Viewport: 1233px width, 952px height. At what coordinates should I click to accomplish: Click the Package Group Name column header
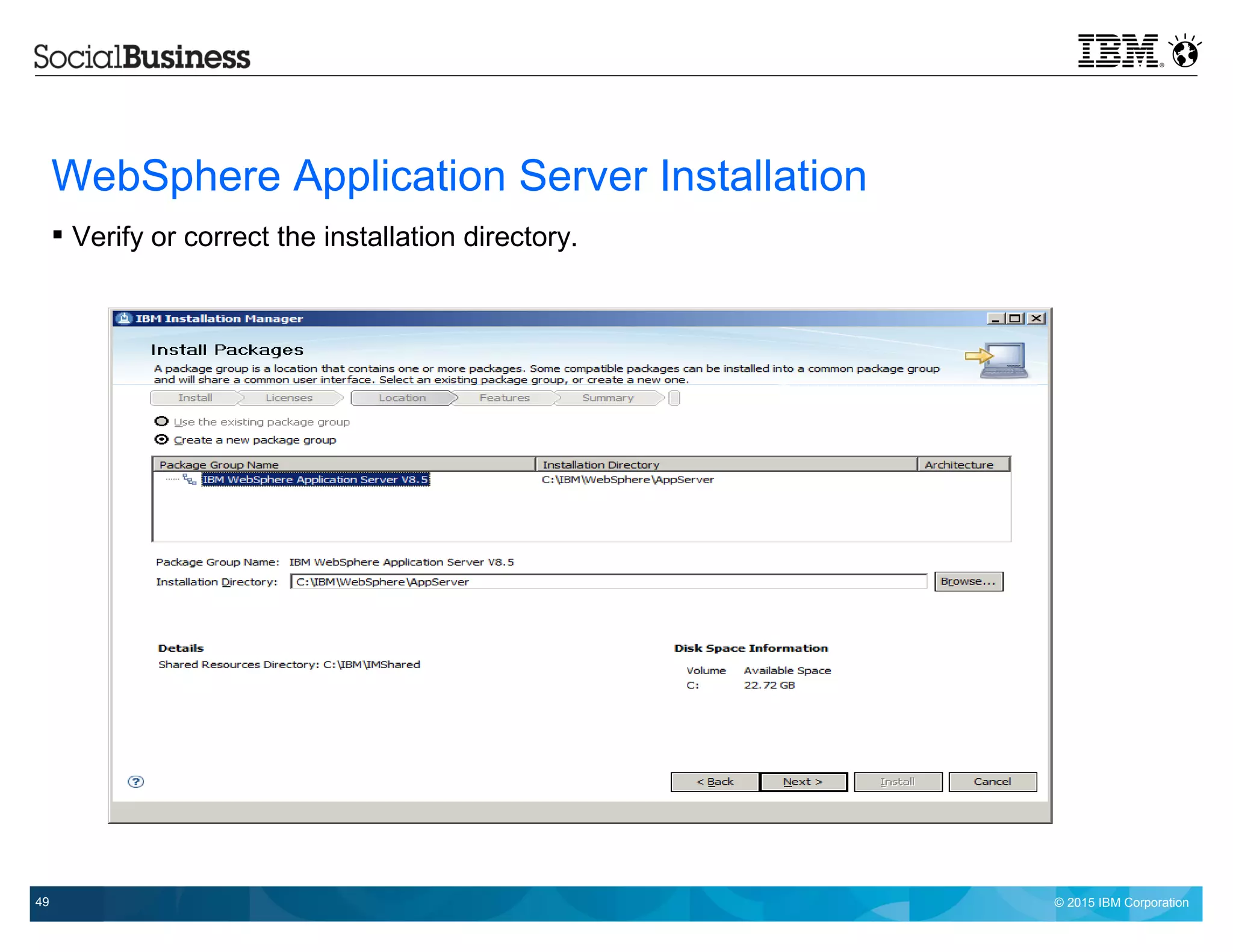pos(344,465)
